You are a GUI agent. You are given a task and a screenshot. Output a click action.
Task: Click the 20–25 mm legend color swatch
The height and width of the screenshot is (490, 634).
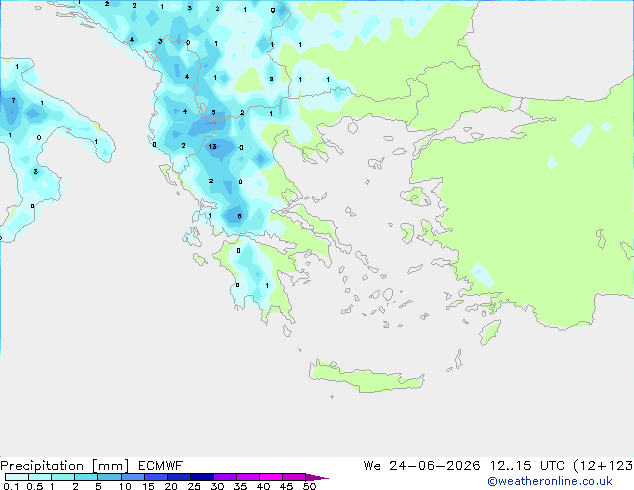coord(178,477)
